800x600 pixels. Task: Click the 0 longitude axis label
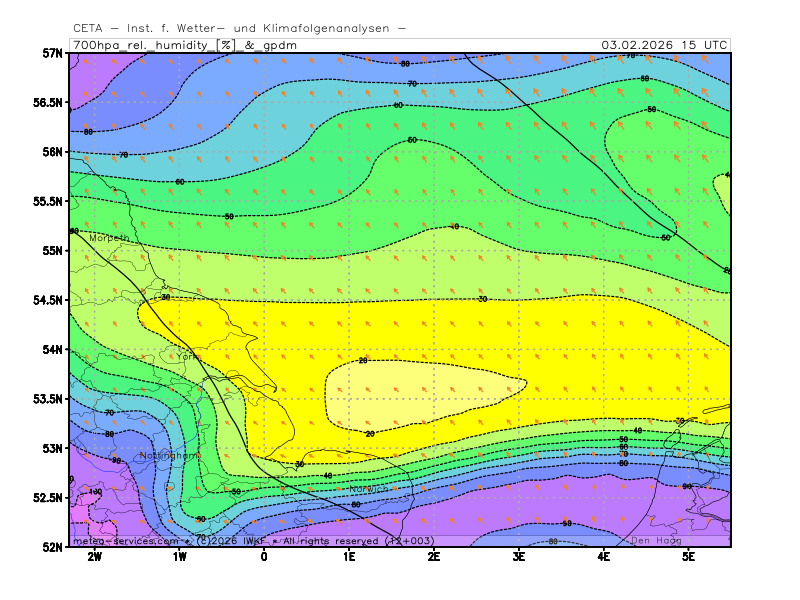(x=264, y=556)
